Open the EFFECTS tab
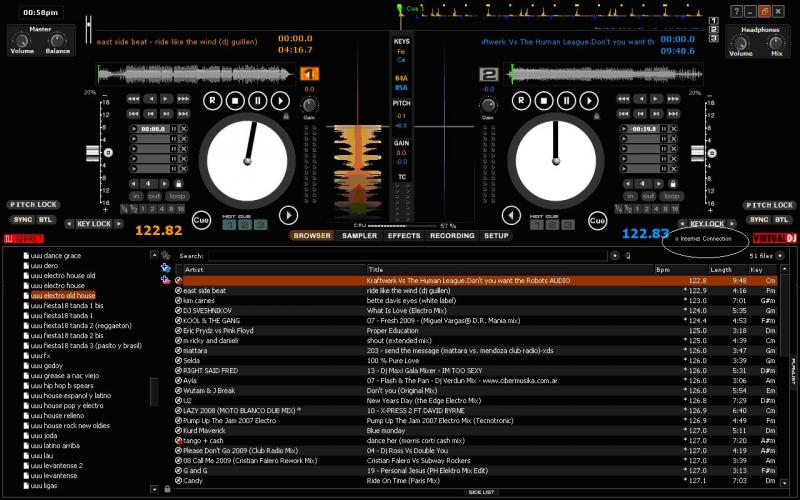 (404, 236)
